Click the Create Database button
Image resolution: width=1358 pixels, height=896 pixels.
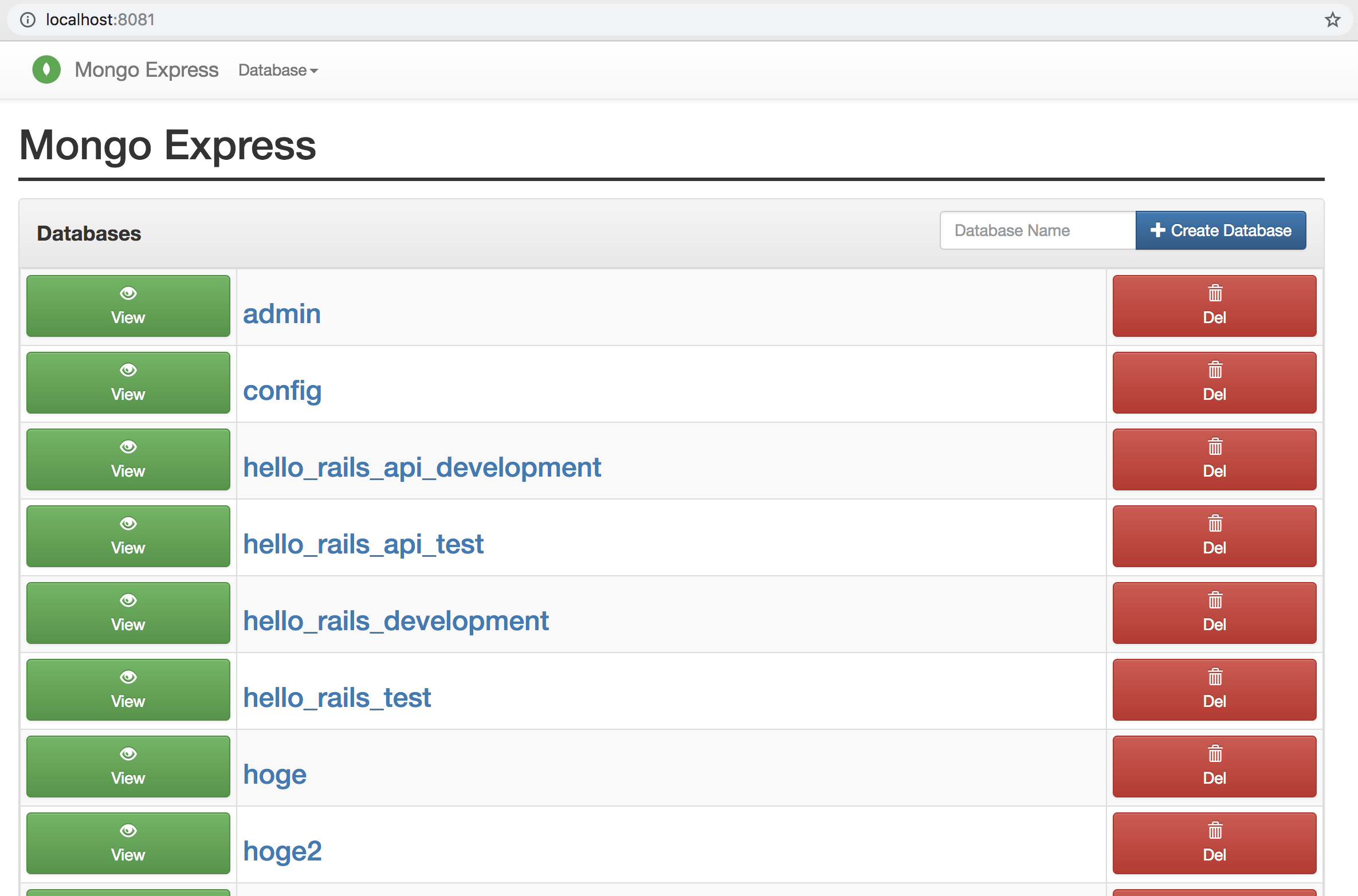(1220, 230)
